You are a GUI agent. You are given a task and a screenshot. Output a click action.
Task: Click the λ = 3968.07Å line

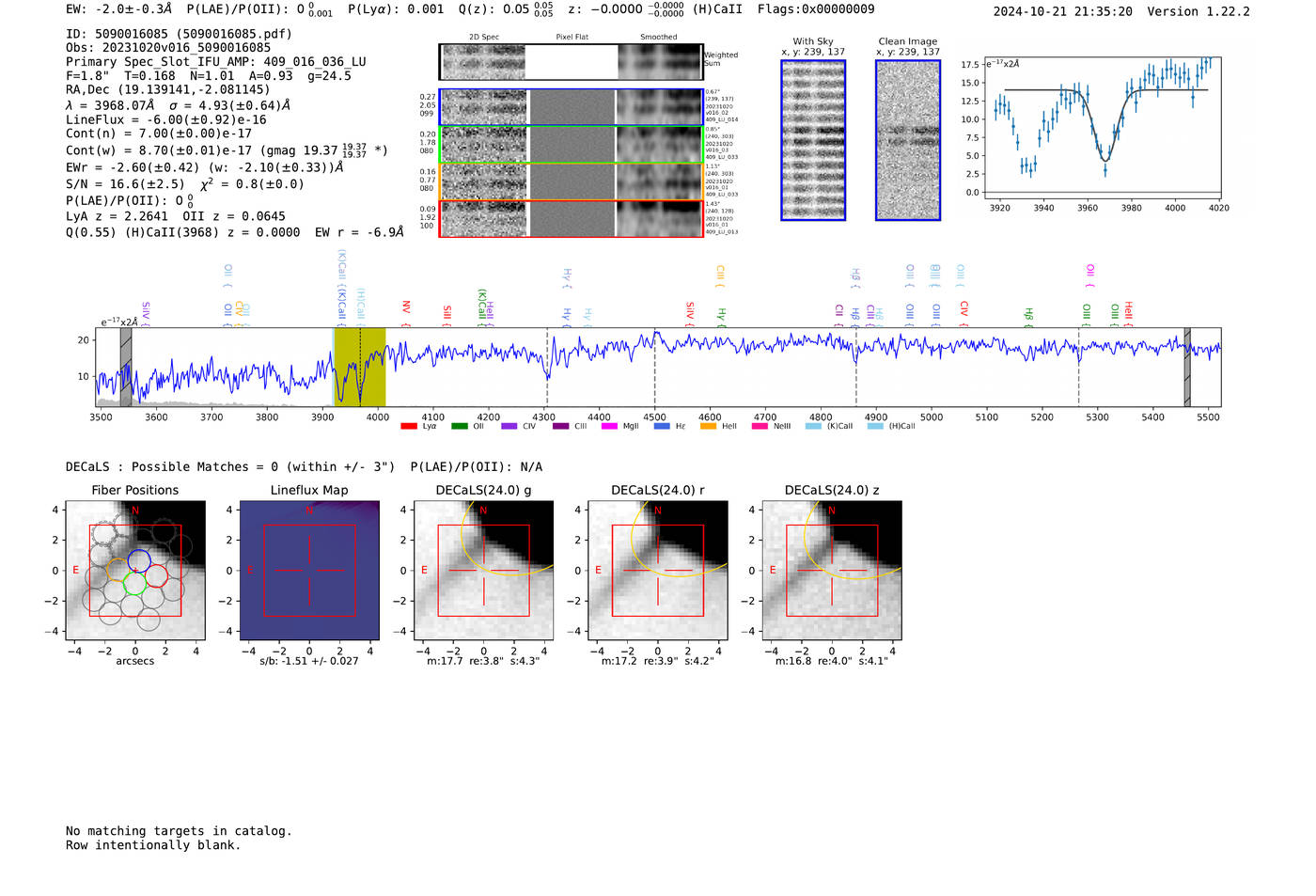pos(179,105)
